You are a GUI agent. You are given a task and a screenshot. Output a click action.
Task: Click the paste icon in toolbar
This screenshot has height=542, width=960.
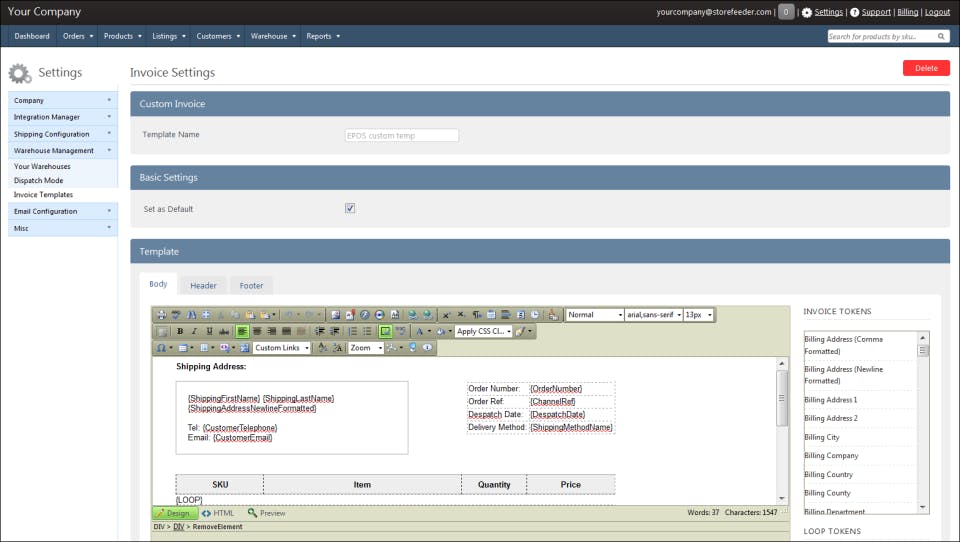[250, 315]
